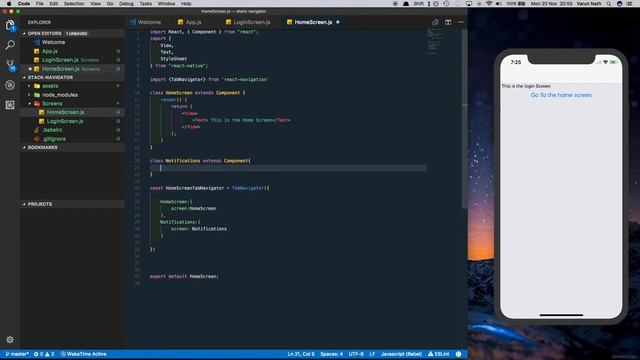Screen dimensions: 640x360
Task: Click the ESLint warning status item
Action: click(x=438, y=354)
